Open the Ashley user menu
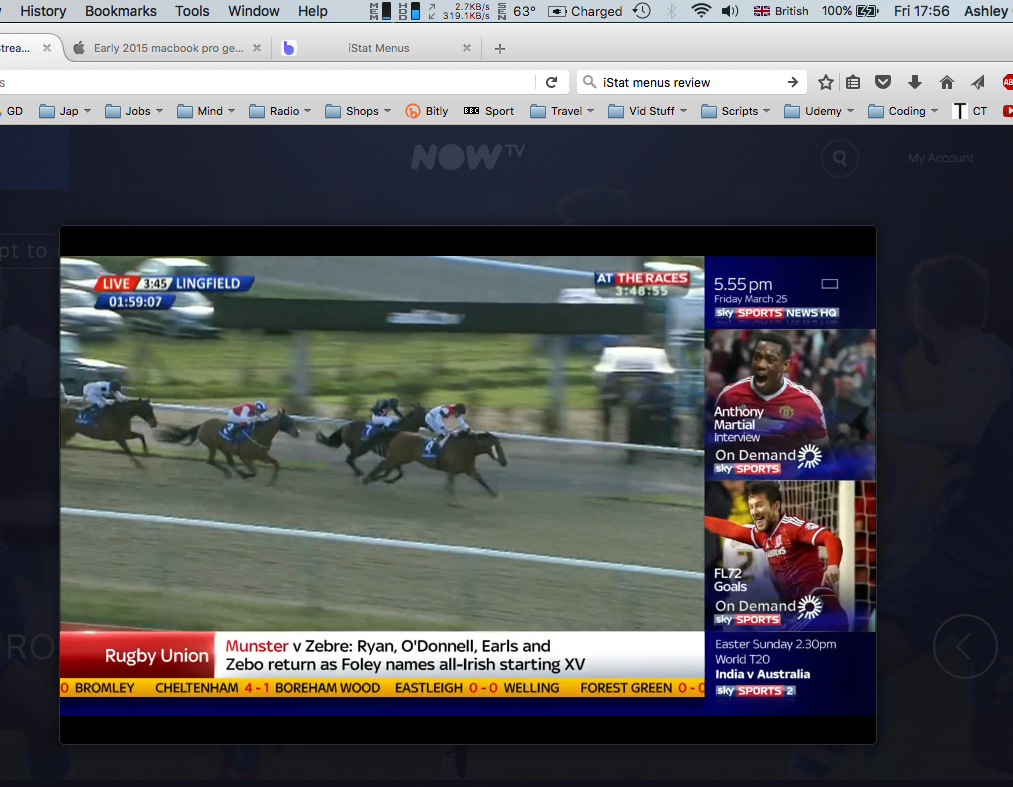The height and width of the screenshot is (787, 1013). coord(985,11)
